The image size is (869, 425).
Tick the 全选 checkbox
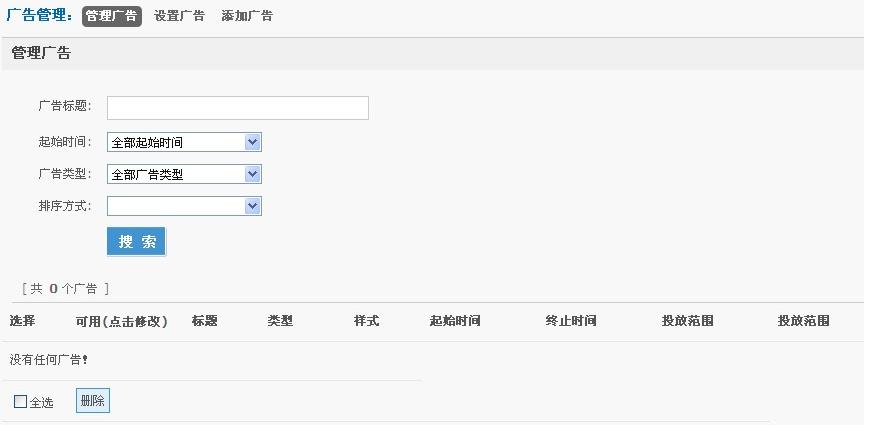click(21, 402)
